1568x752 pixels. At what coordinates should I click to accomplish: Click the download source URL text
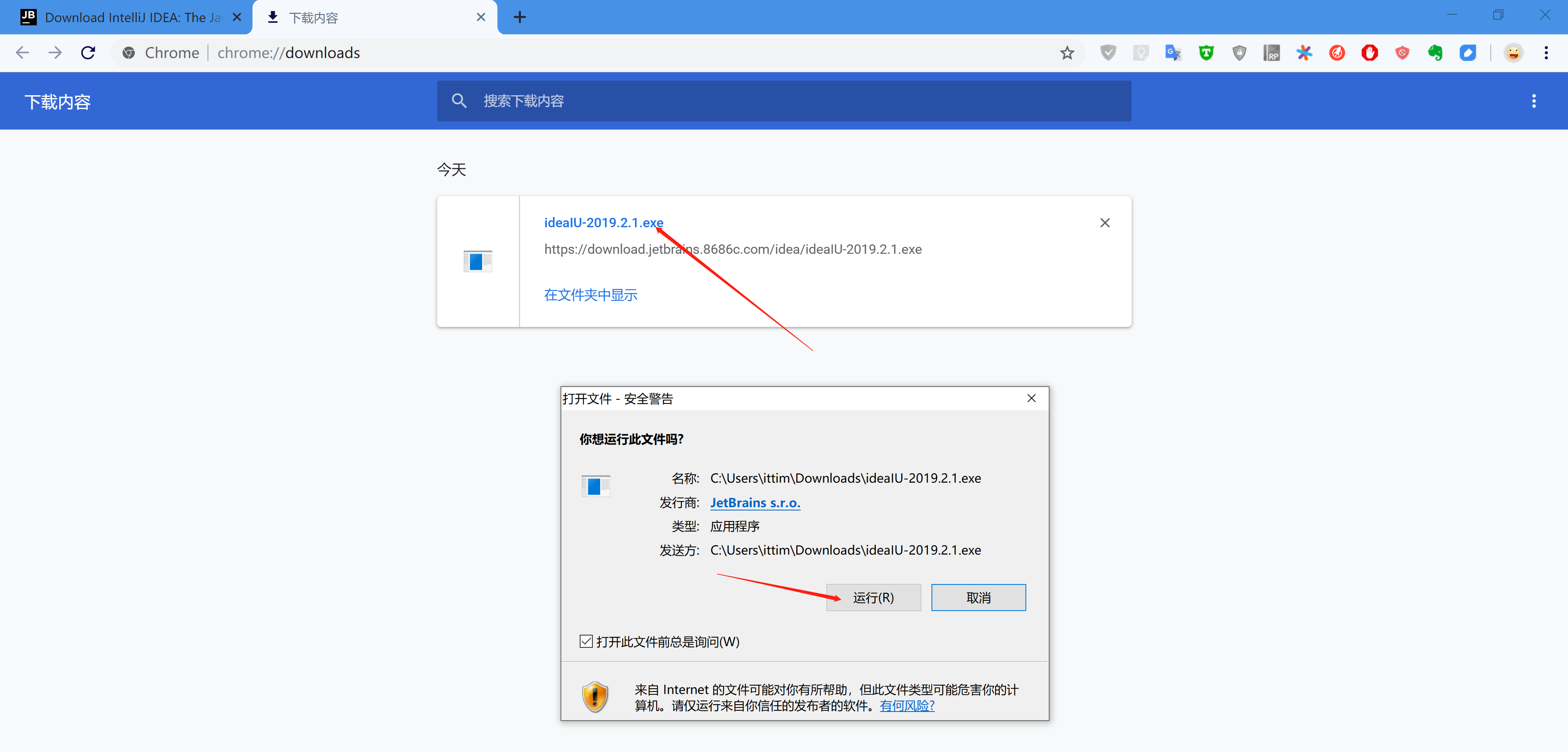733,250
